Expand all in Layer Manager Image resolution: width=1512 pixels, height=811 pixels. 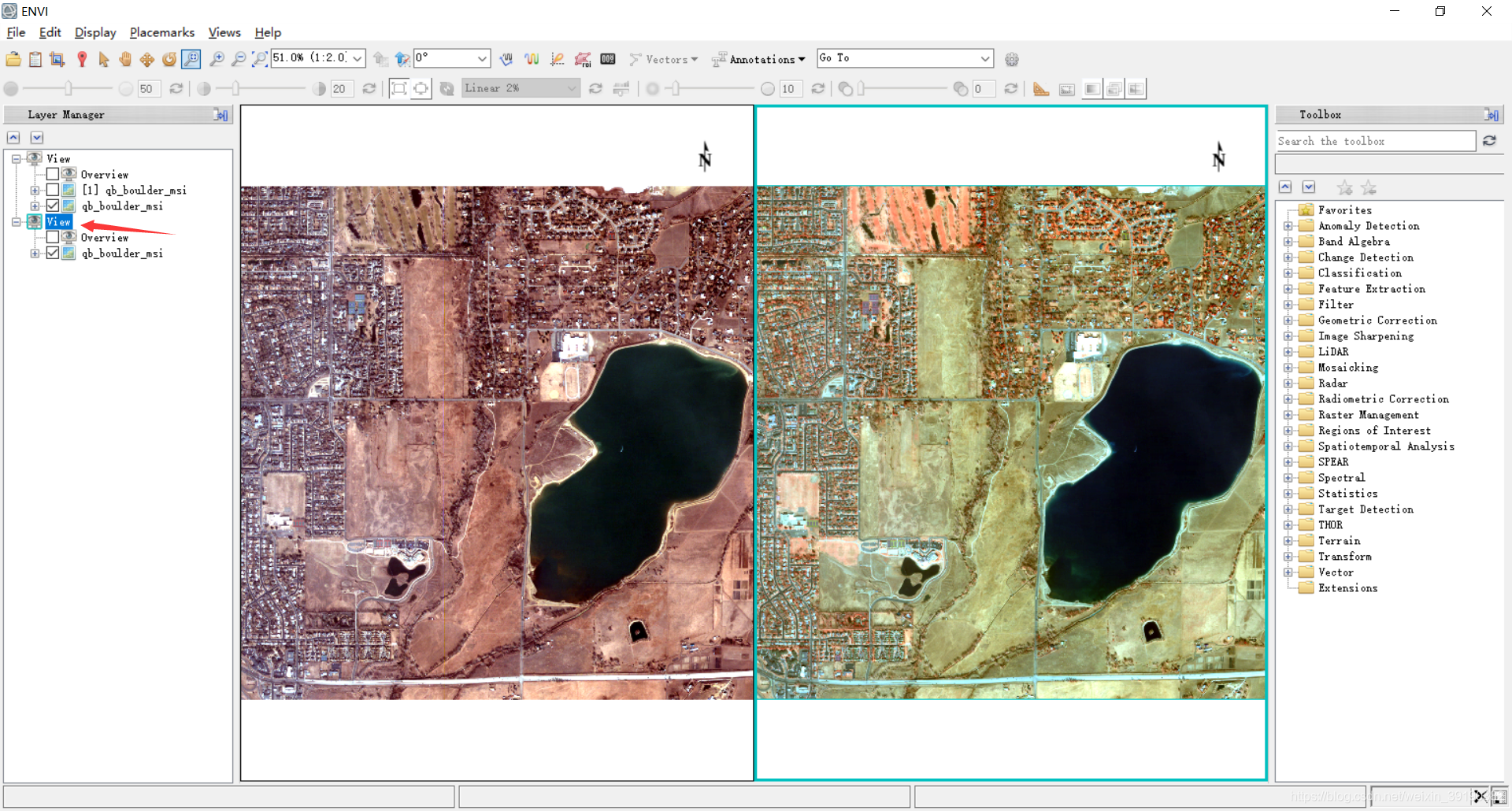37,138
